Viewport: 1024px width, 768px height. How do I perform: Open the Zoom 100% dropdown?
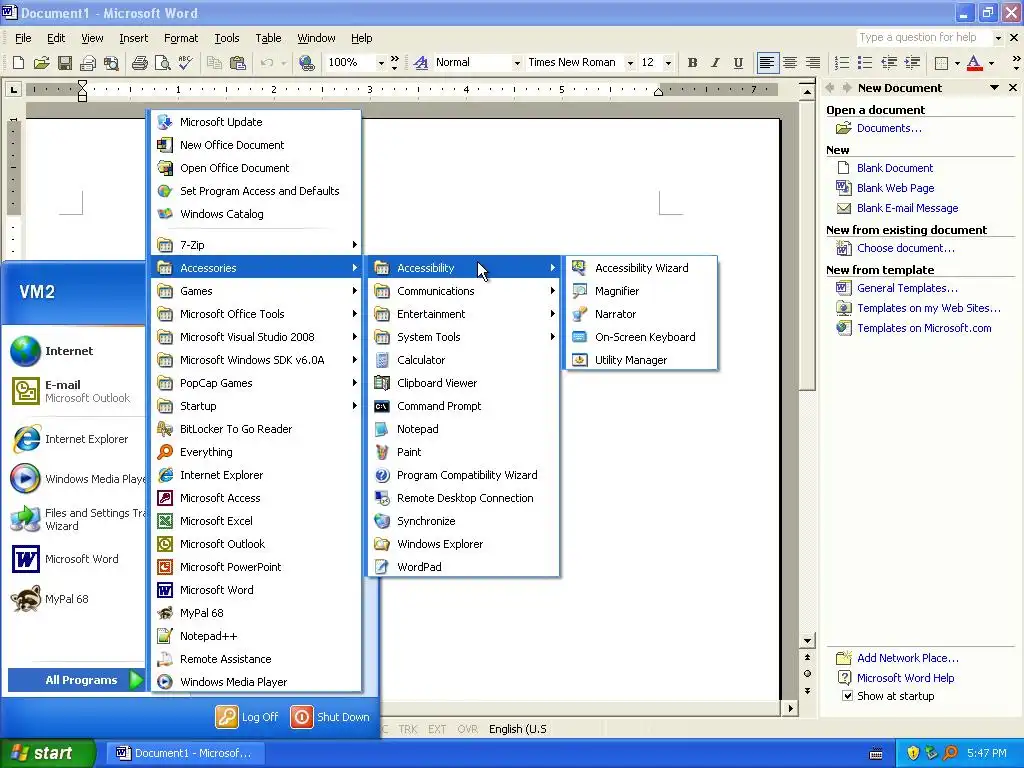[381, 63]
